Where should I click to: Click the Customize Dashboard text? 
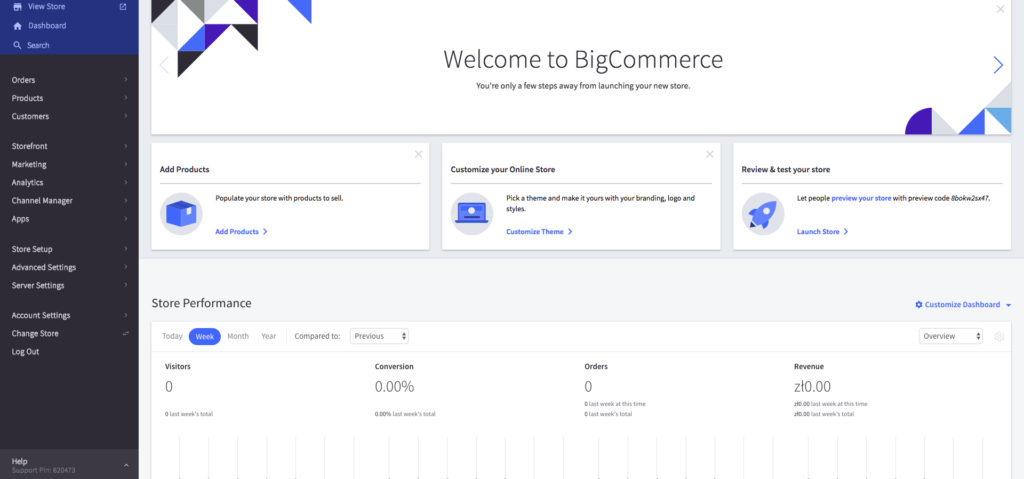click(x=963, y=305)
